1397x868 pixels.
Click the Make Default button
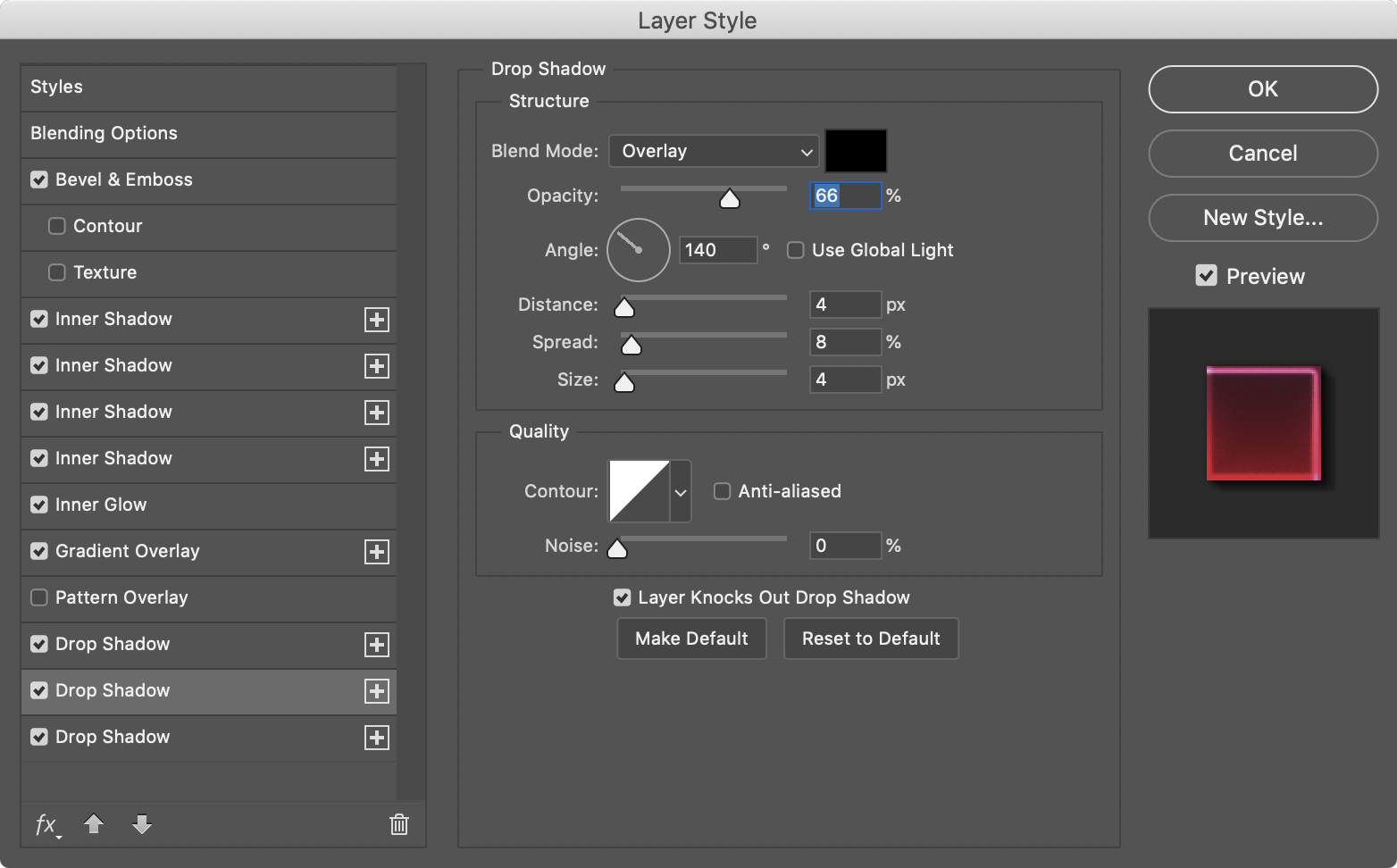(691, 638)
